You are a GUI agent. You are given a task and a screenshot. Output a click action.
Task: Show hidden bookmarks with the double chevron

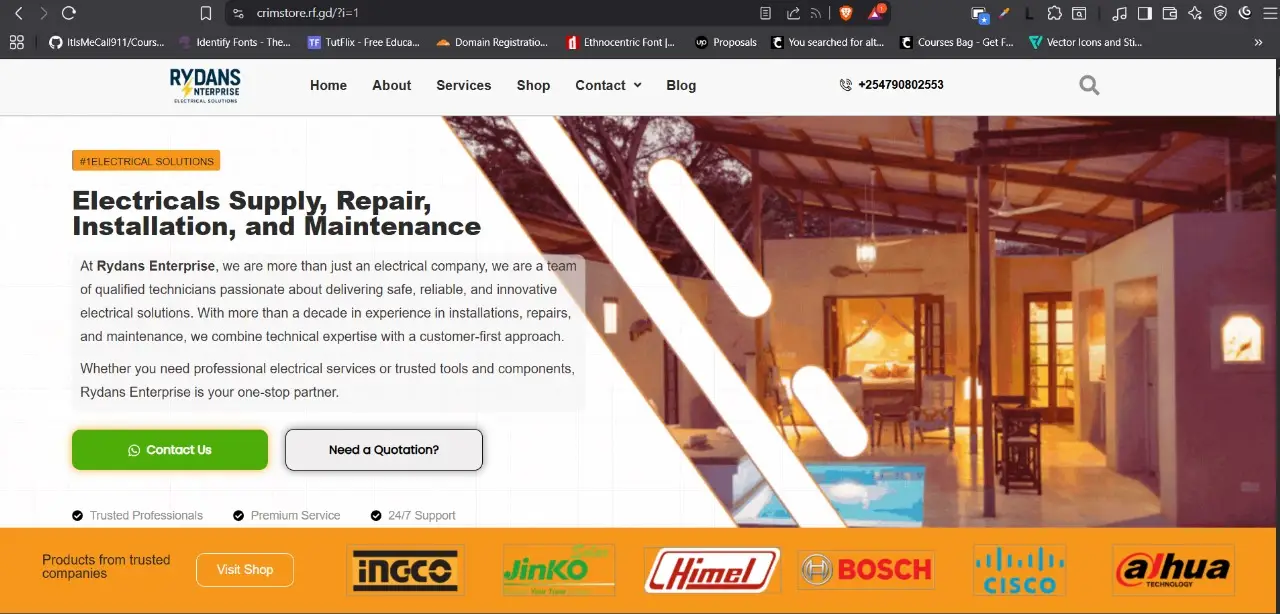click(1258, 42)
